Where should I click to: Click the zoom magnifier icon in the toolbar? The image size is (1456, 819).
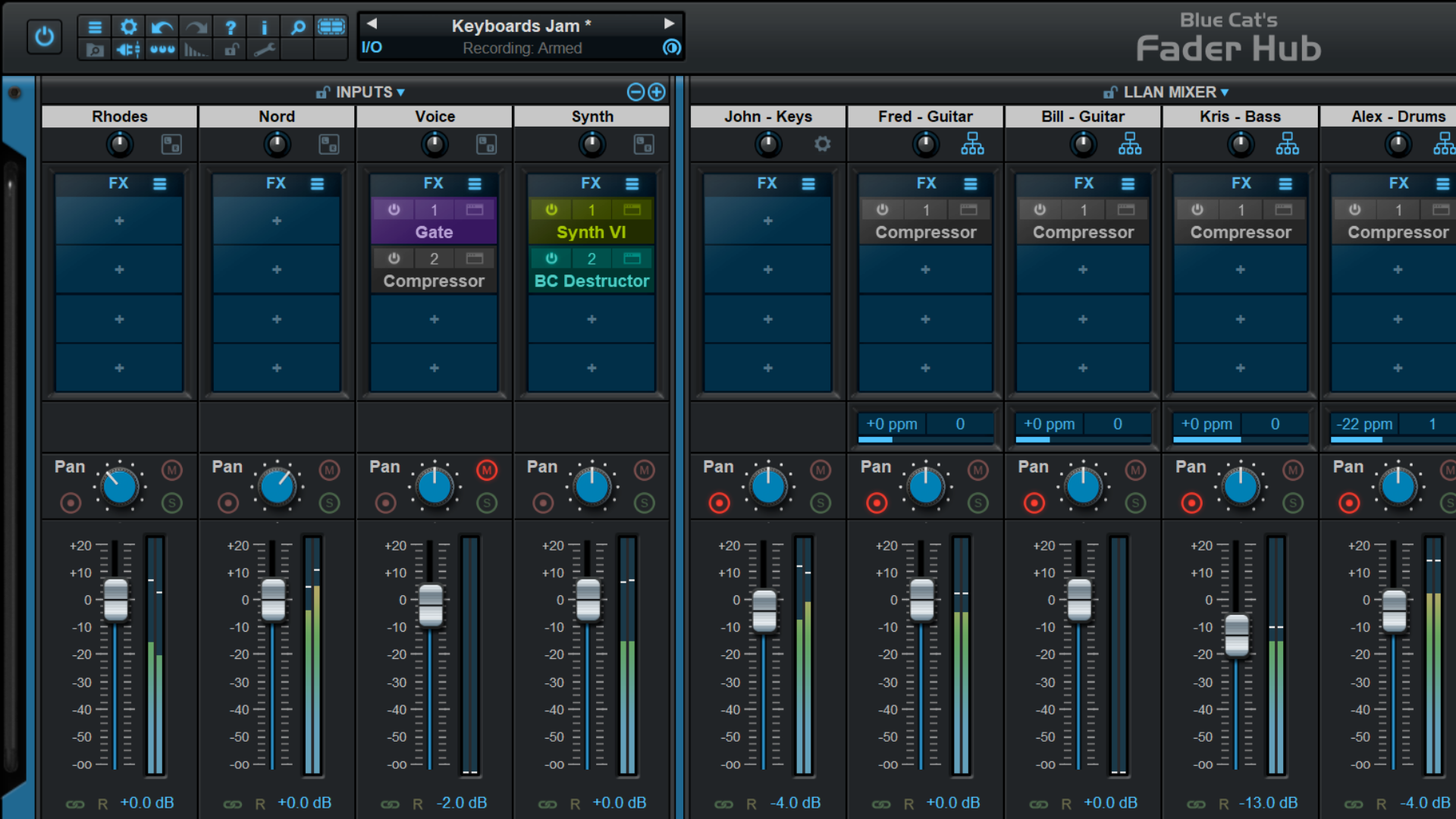297,27
